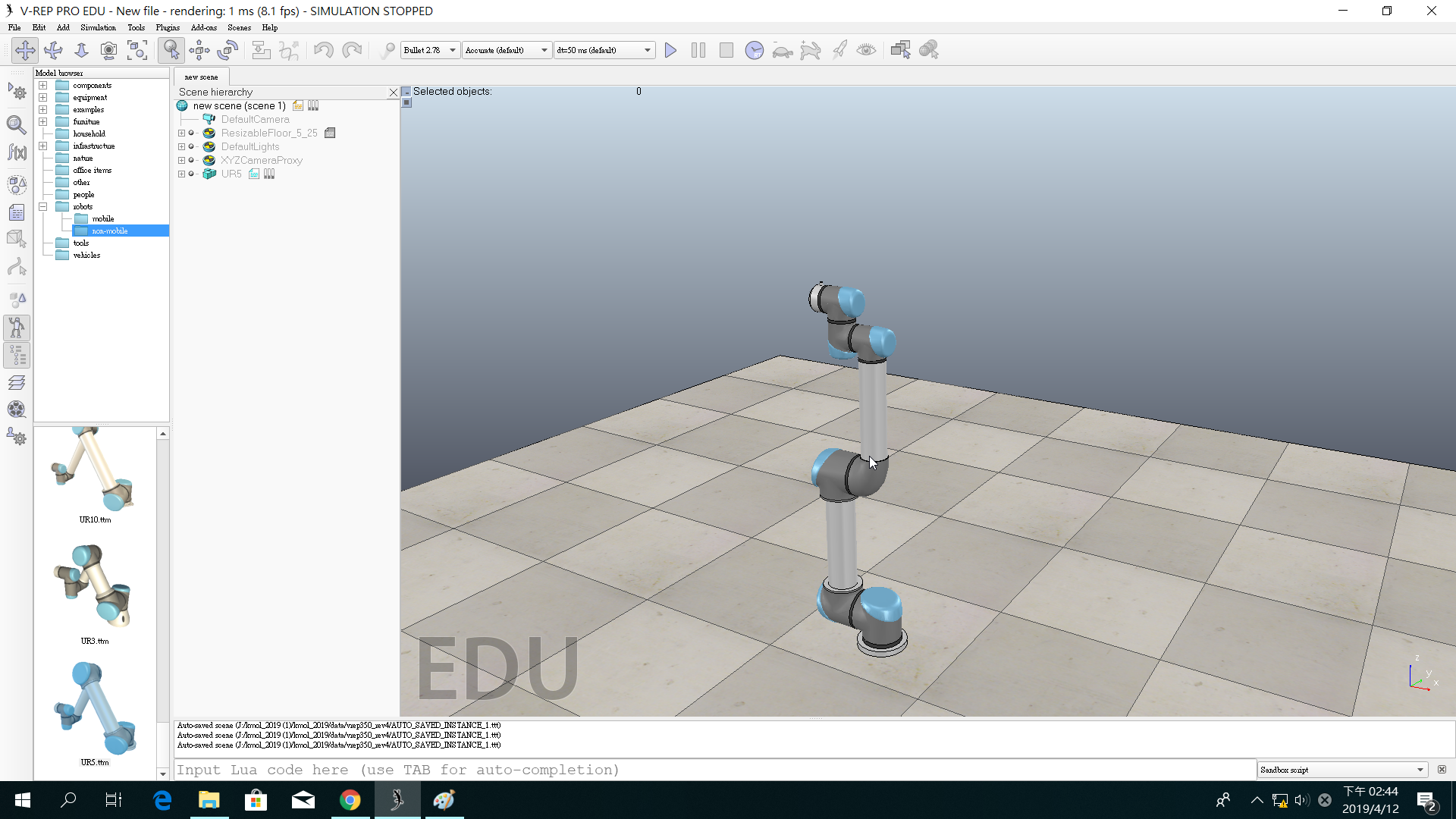The height and width of the screenshot is (819, 1456).
Task: Start the simulation with play button
Action: tap(670, 50)
